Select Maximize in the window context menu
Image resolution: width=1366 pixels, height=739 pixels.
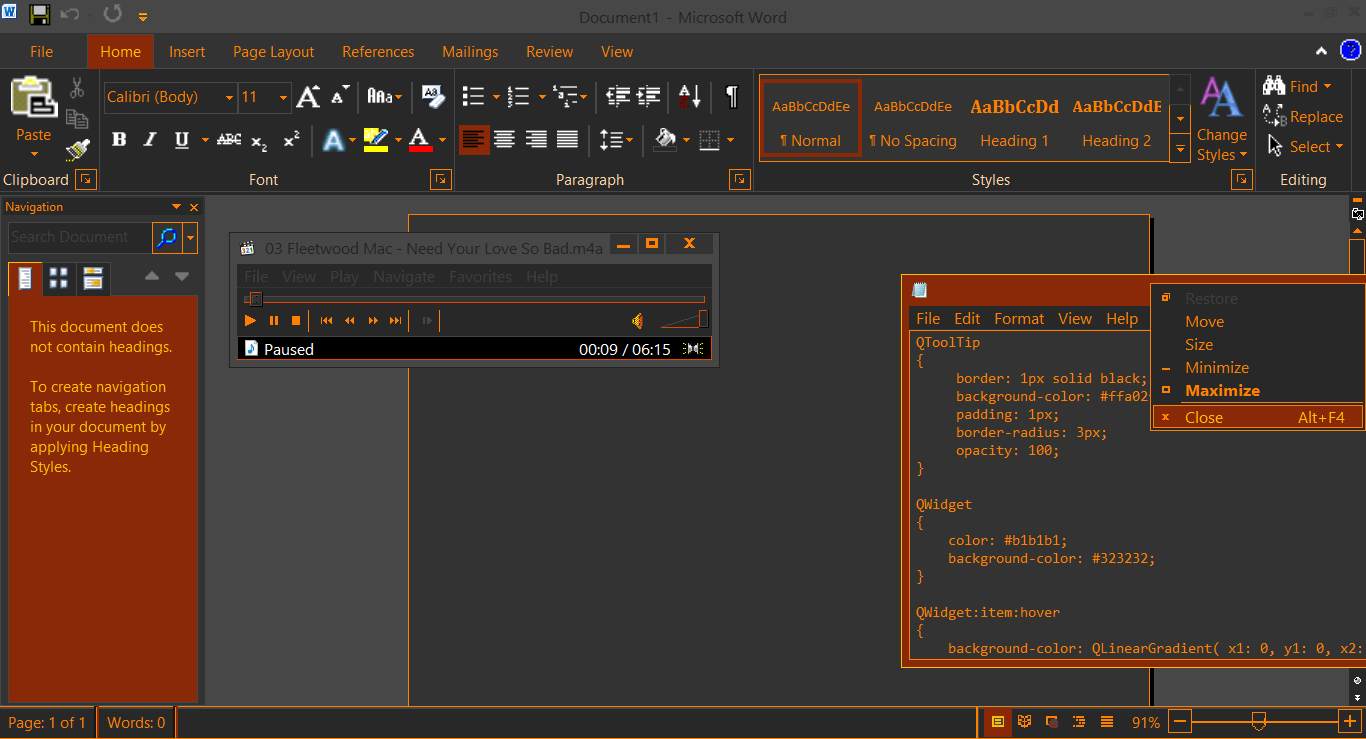[1222, 391]
